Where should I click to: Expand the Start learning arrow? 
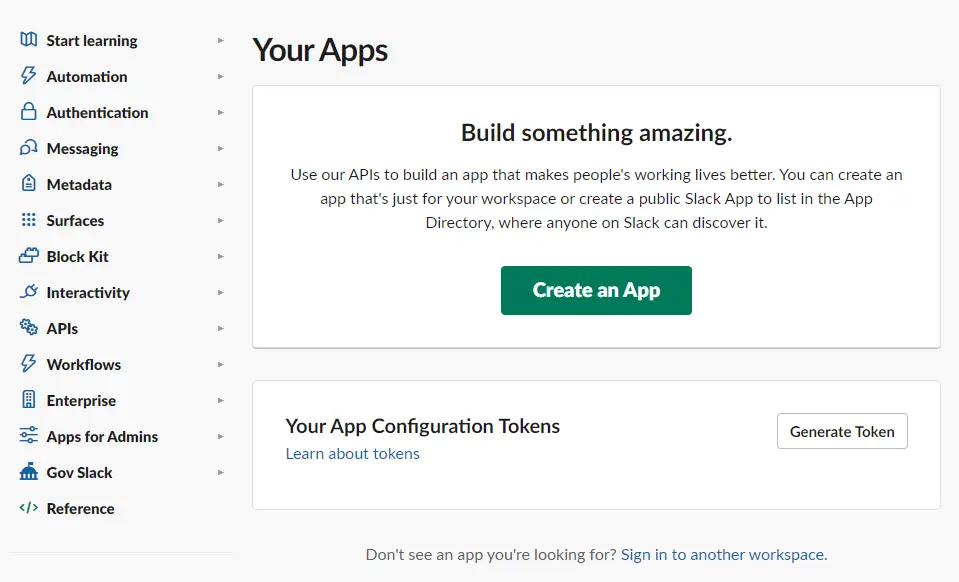(221, 40)
